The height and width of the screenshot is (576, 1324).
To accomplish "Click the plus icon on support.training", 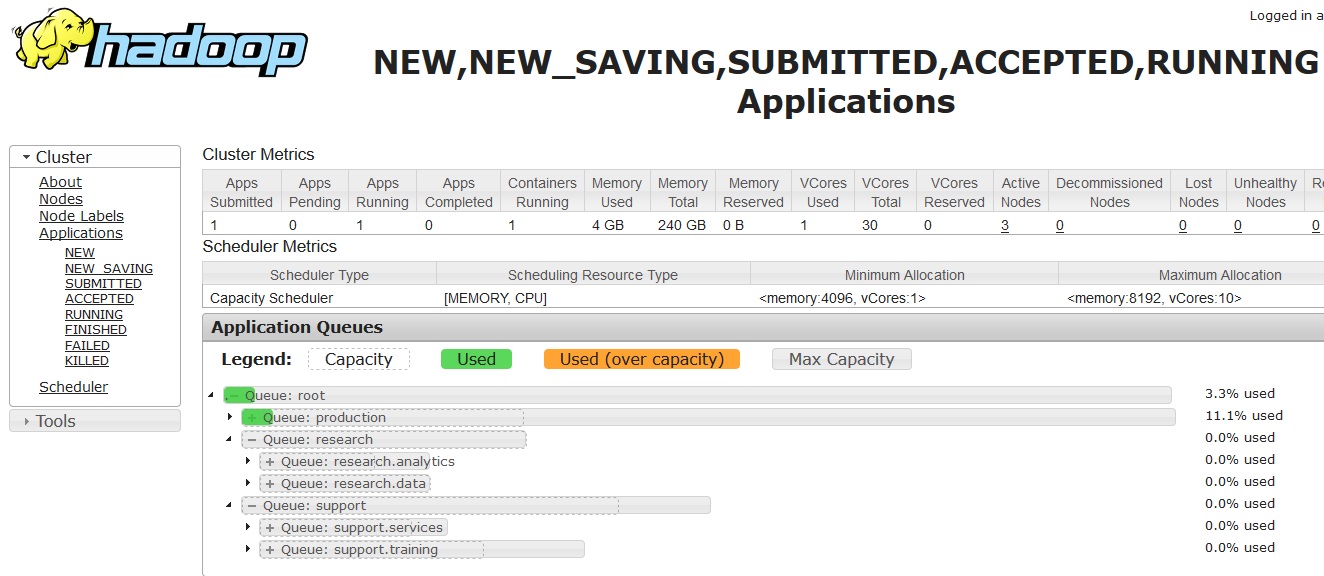I will click(270, 549).
